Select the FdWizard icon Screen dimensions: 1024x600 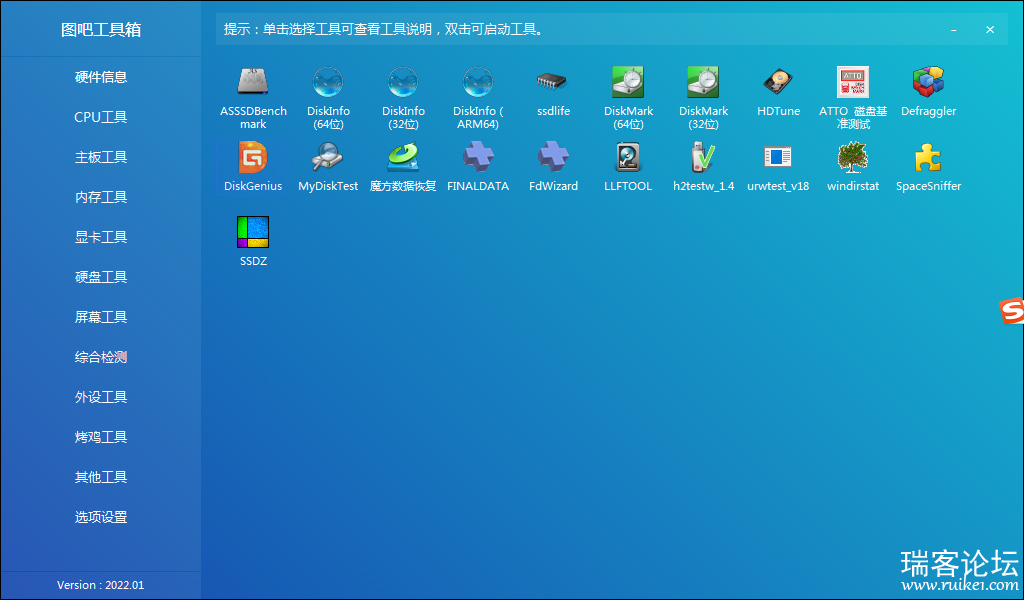pos(553,157)
